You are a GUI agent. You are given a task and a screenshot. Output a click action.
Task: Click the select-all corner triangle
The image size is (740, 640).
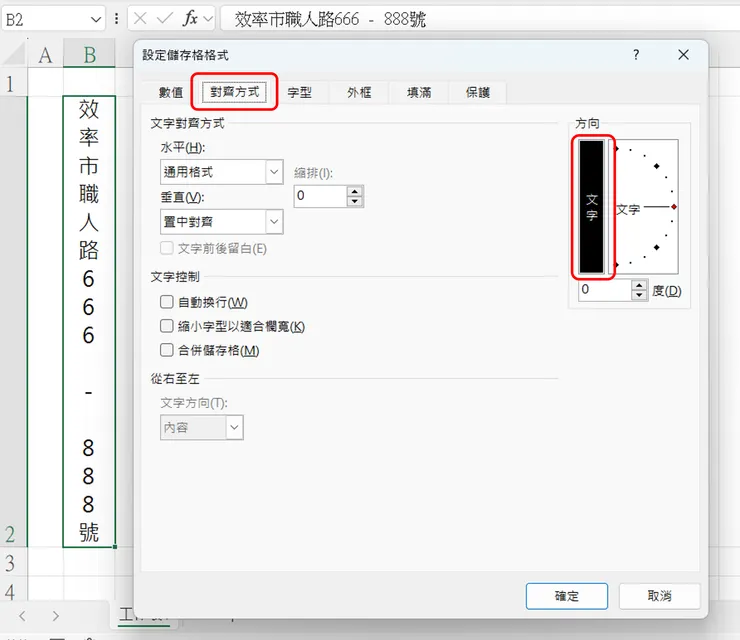pyautogui.click(x=16, y=55)
